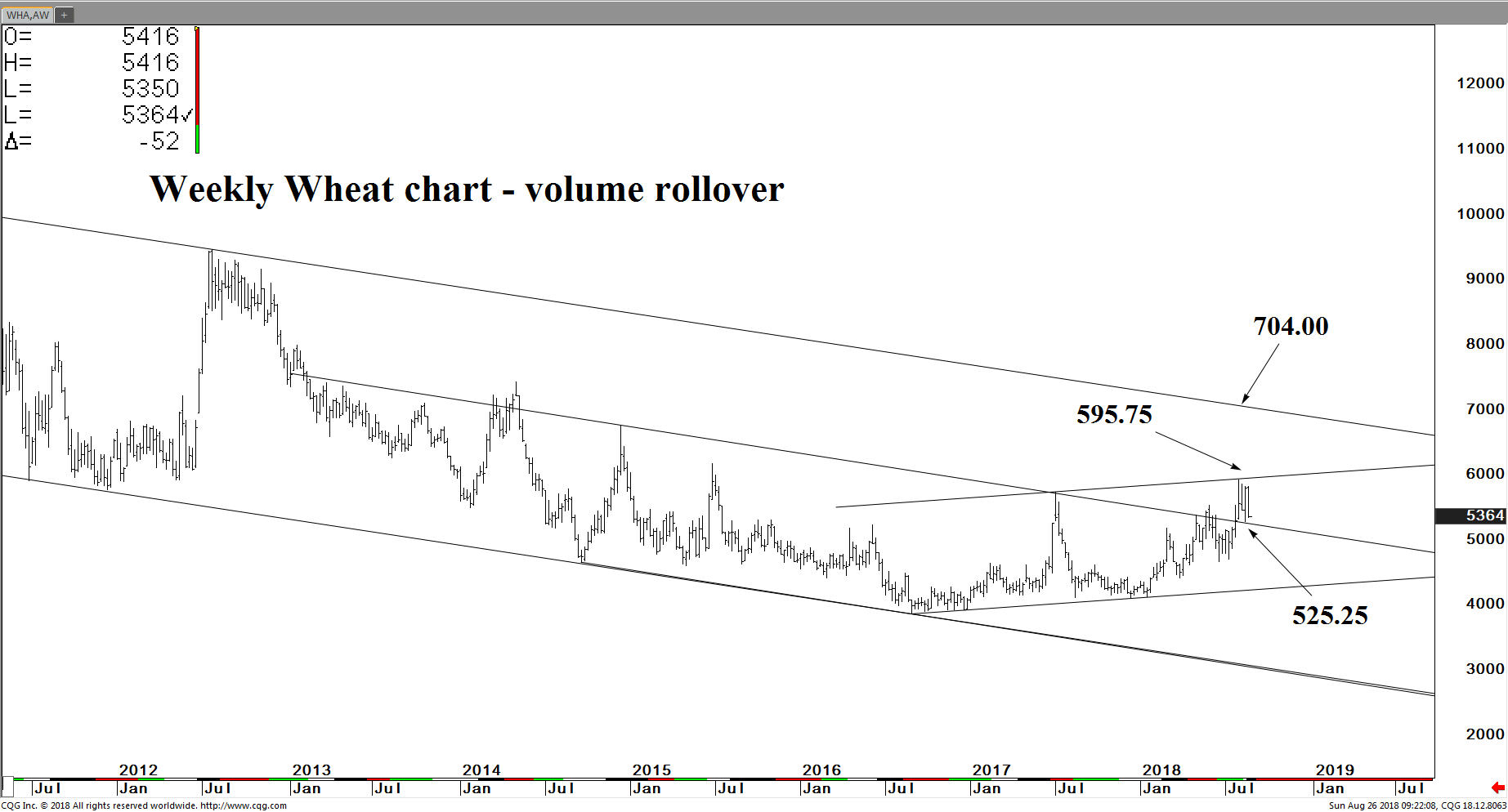Image resolution: width=1508 pixels, height=812 pixels.
Task: Click the red-green range bar beside OHLC values
Action: (x=197, y=90)
